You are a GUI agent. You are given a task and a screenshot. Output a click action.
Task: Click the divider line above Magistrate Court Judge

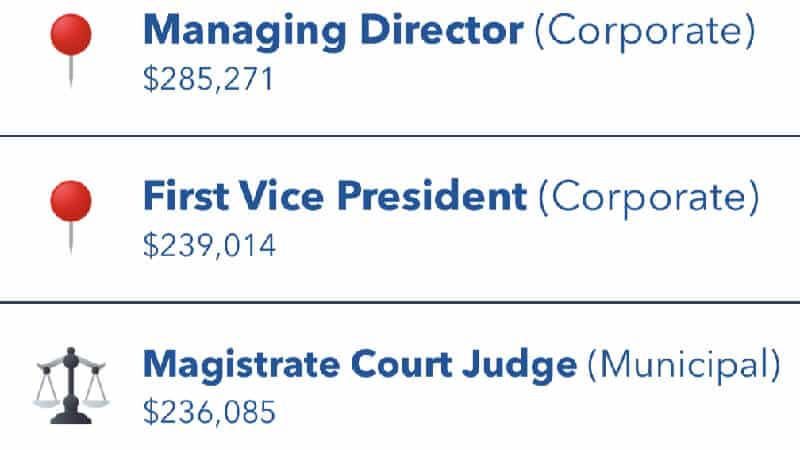pos(400,301)
